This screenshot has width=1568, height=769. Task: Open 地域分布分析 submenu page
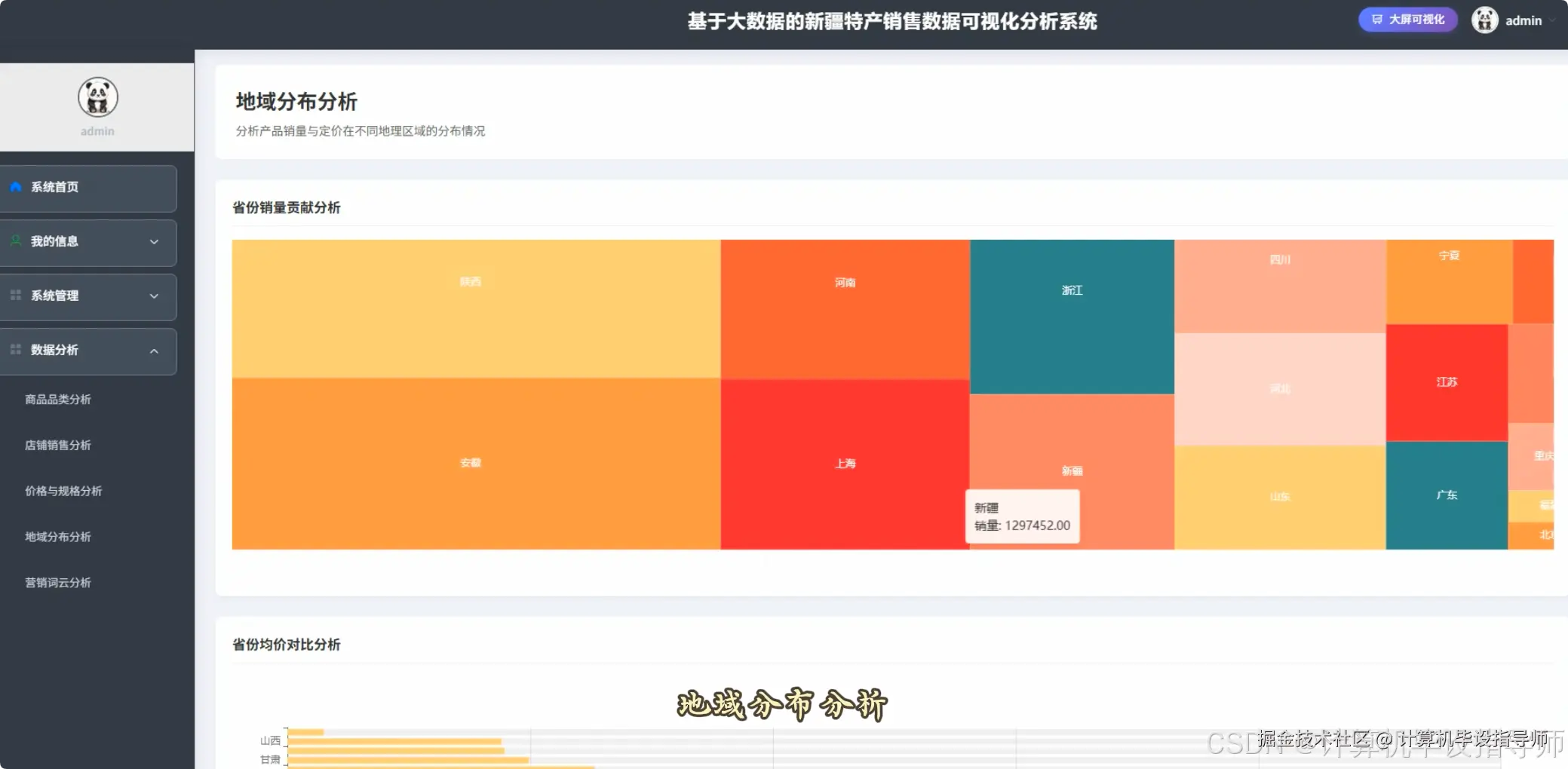click(58, 537)
